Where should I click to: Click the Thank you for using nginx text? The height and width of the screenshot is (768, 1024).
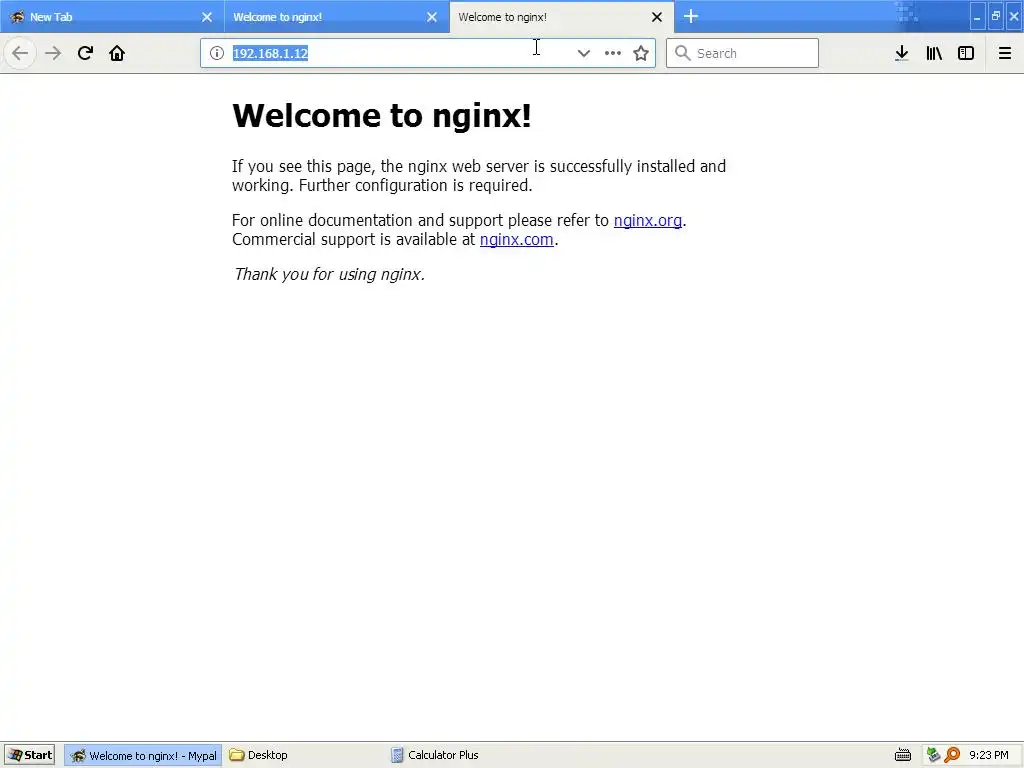click(329, 274)
